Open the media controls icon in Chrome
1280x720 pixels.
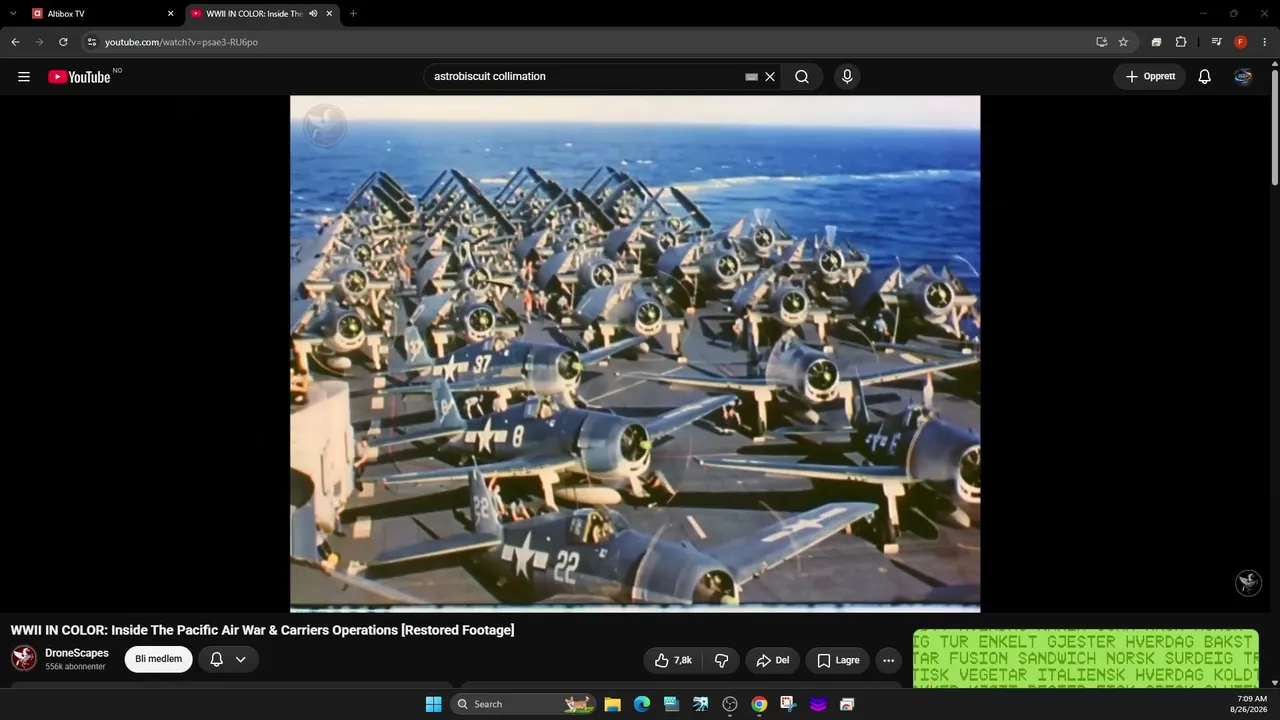pos(1216,42)
